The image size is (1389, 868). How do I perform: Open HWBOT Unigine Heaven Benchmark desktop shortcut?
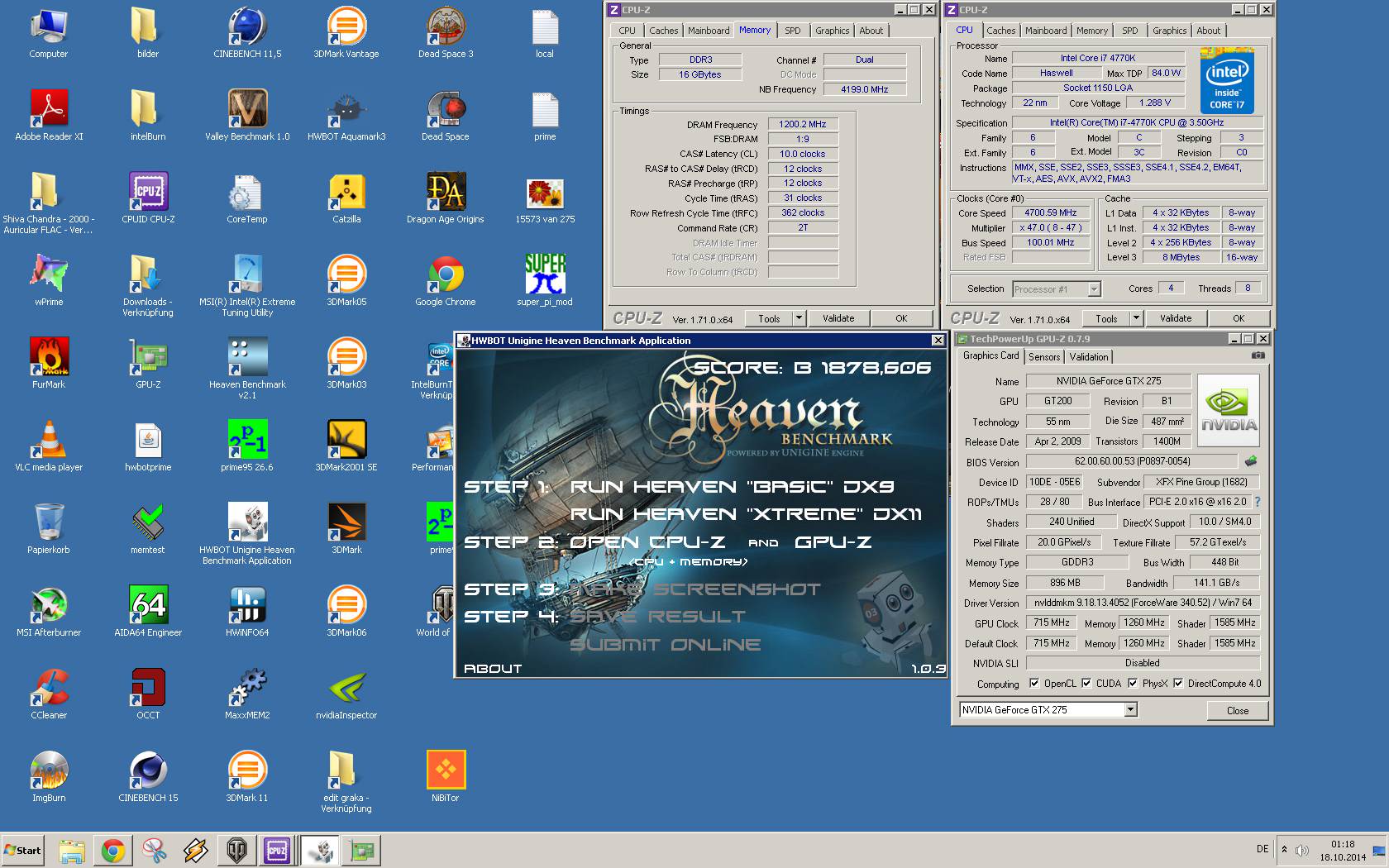tap(247, 534)
